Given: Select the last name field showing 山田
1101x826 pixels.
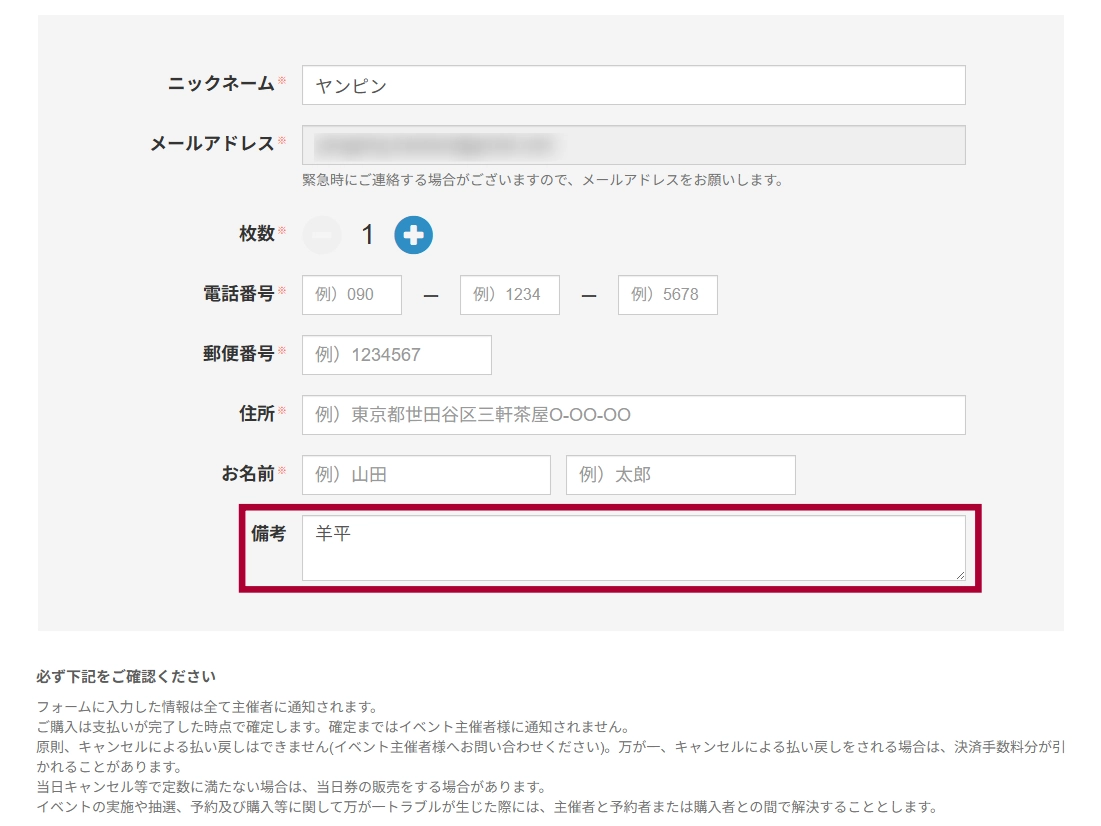Looking at the screenshot, I should click(x=426, y=475).
